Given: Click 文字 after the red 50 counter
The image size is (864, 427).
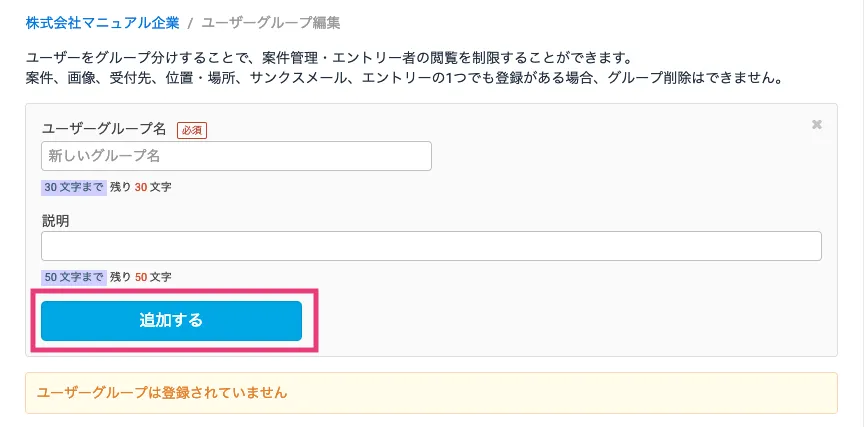Looking at the screenshot, I should tap(161, 276).
